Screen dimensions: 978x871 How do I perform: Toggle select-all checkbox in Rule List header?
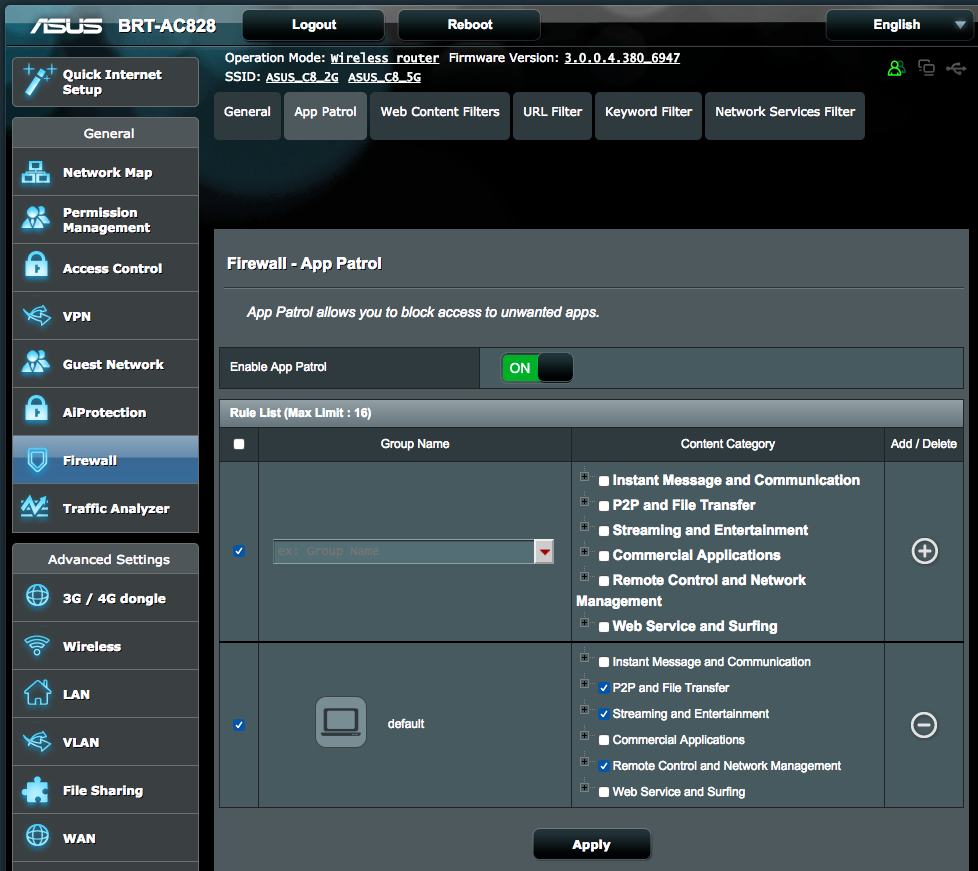click(x=238, y=444)
